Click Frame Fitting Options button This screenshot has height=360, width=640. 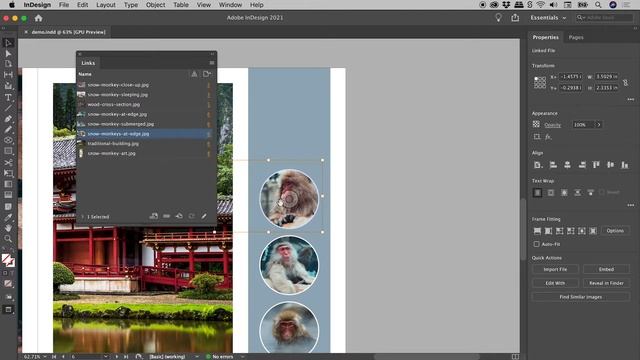615,231
